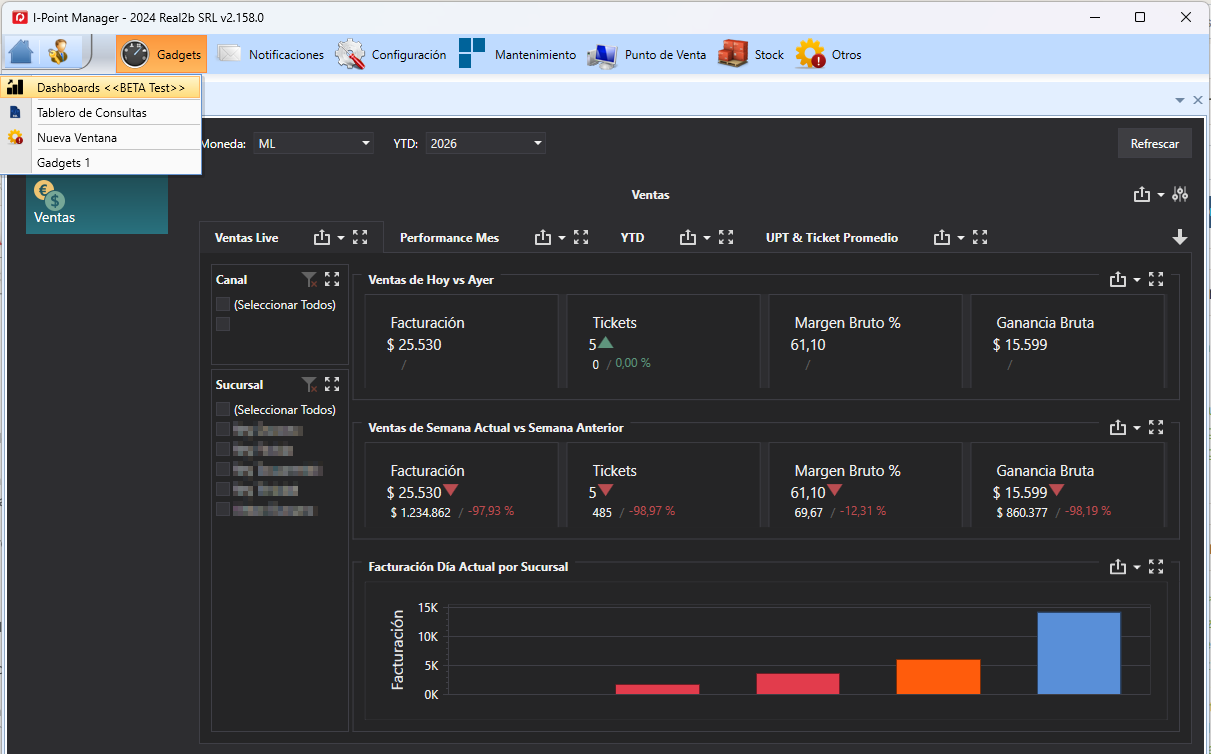
Task: Click export icon on Performance Mes tab
Action: pyautogui.click(x=543, y=238)
